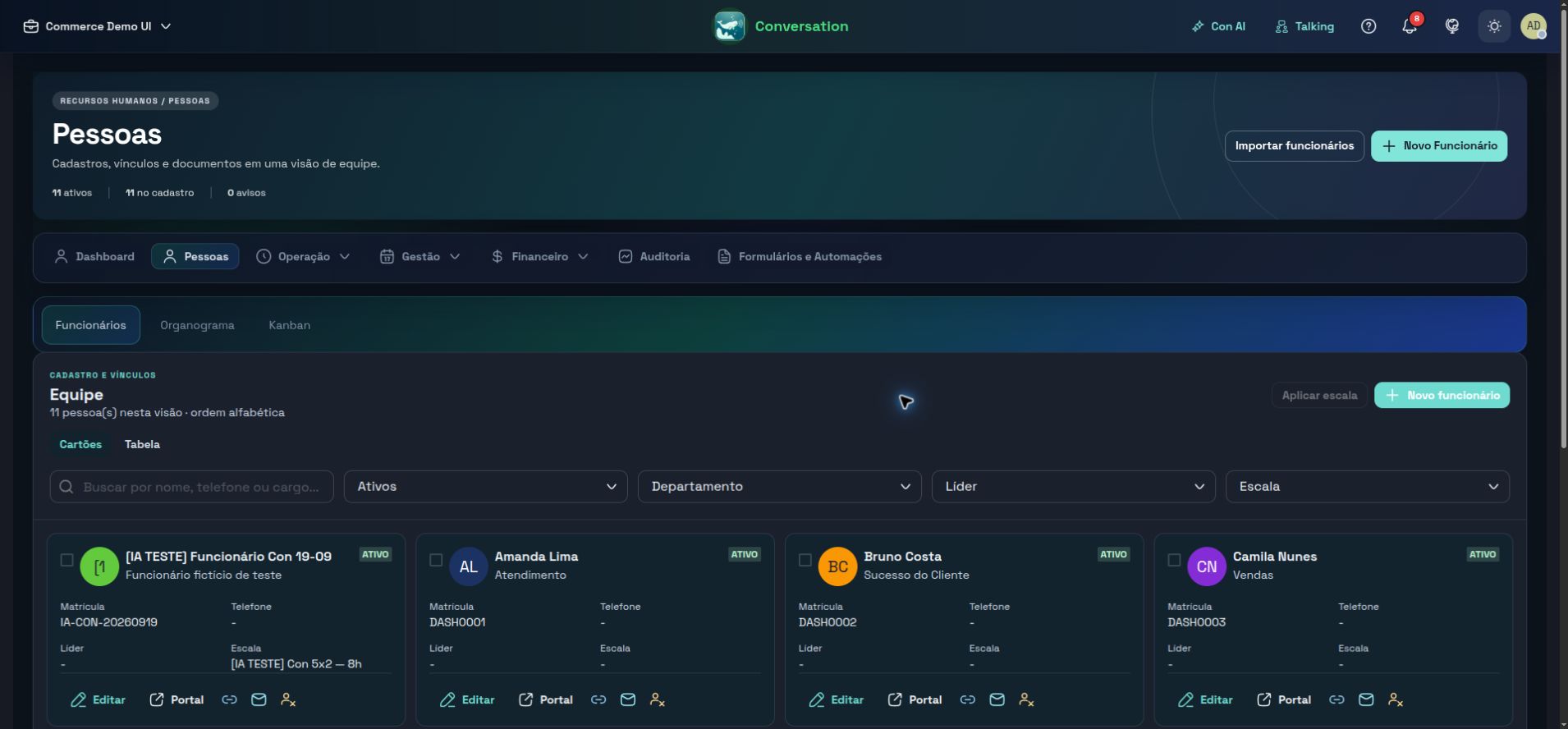
Task: Toggle the light theme sun icon
Action: tap(1494, 26)
